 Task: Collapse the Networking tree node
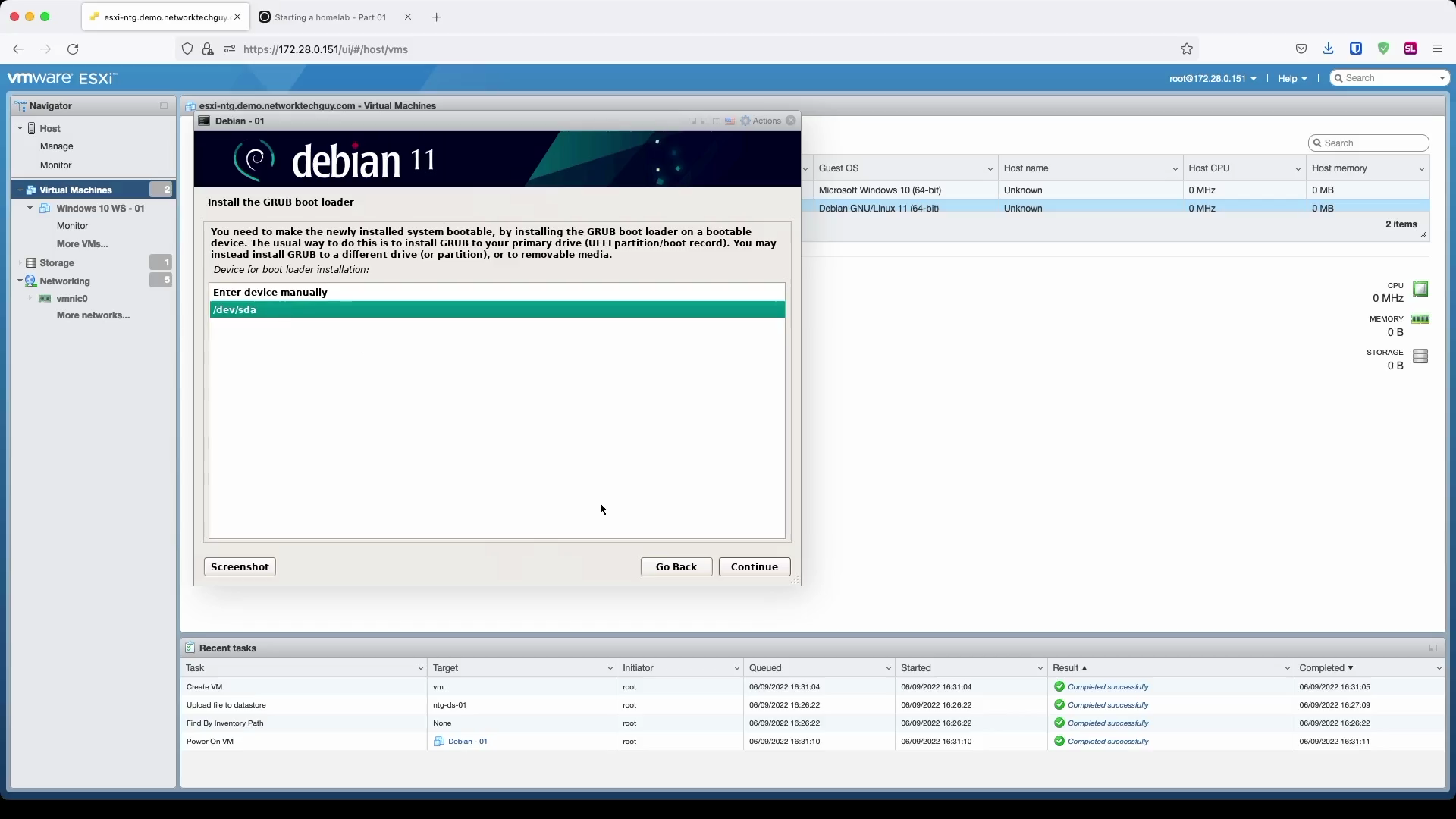click(x=20, y=281)
